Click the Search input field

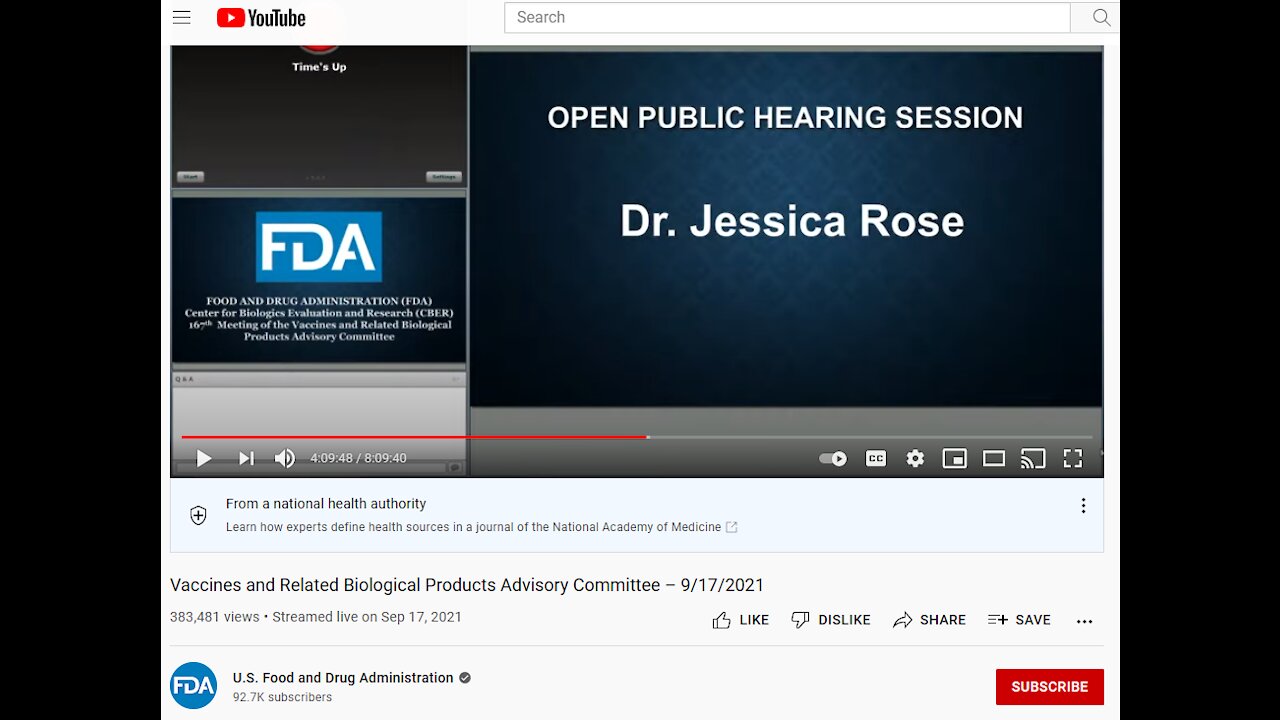click(x=787, y=17)
